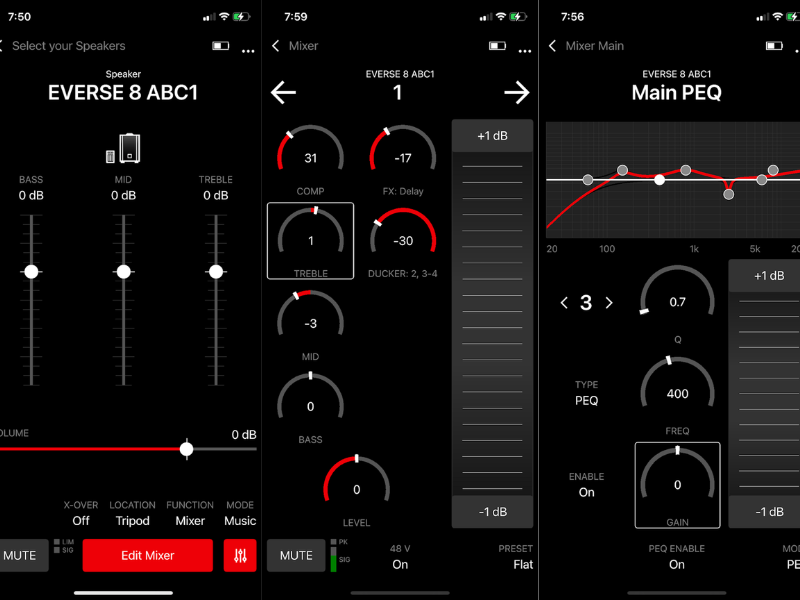Tap the battery icon on the Mixer Main header
The width and height of the screenshot is (800, 600).
(774, 46)
